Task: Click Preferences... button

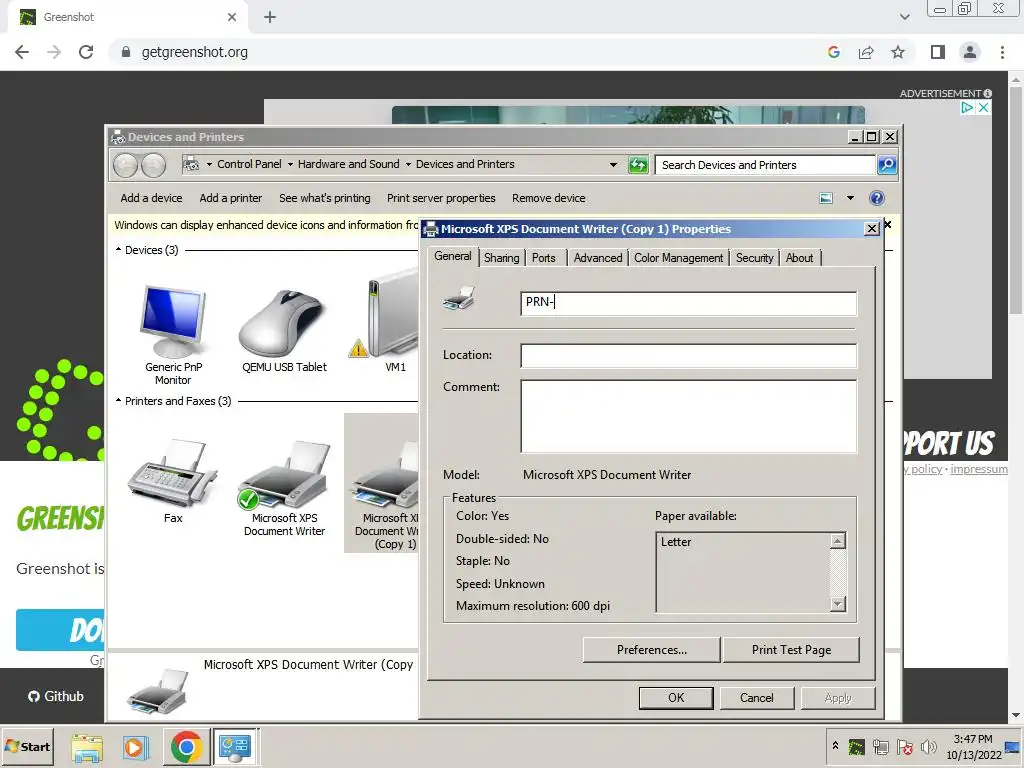Action: click(x=652, y=650)
